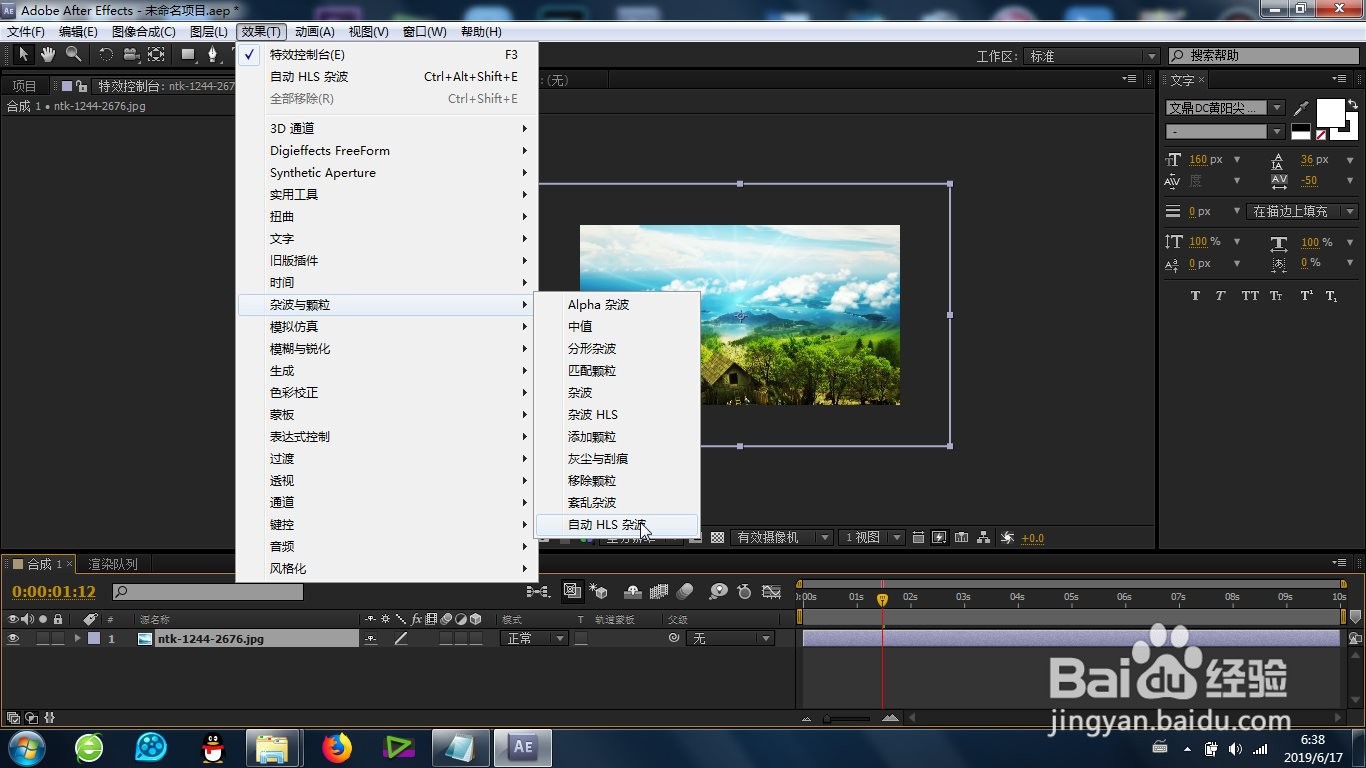1366x768 pixels.
Task: Expand the 1 视图 view layout dropdown
Action: point(868,537)
